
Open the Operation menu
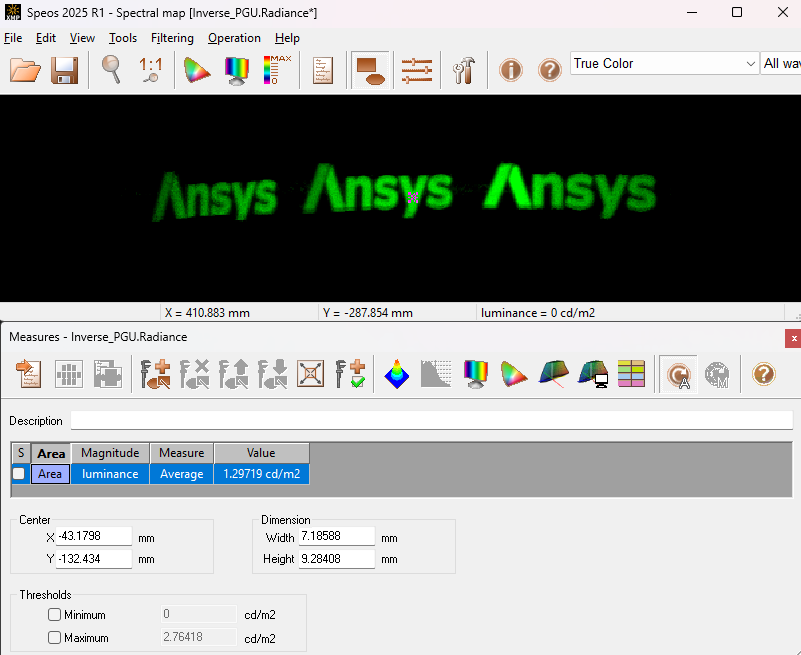point(234,38)
